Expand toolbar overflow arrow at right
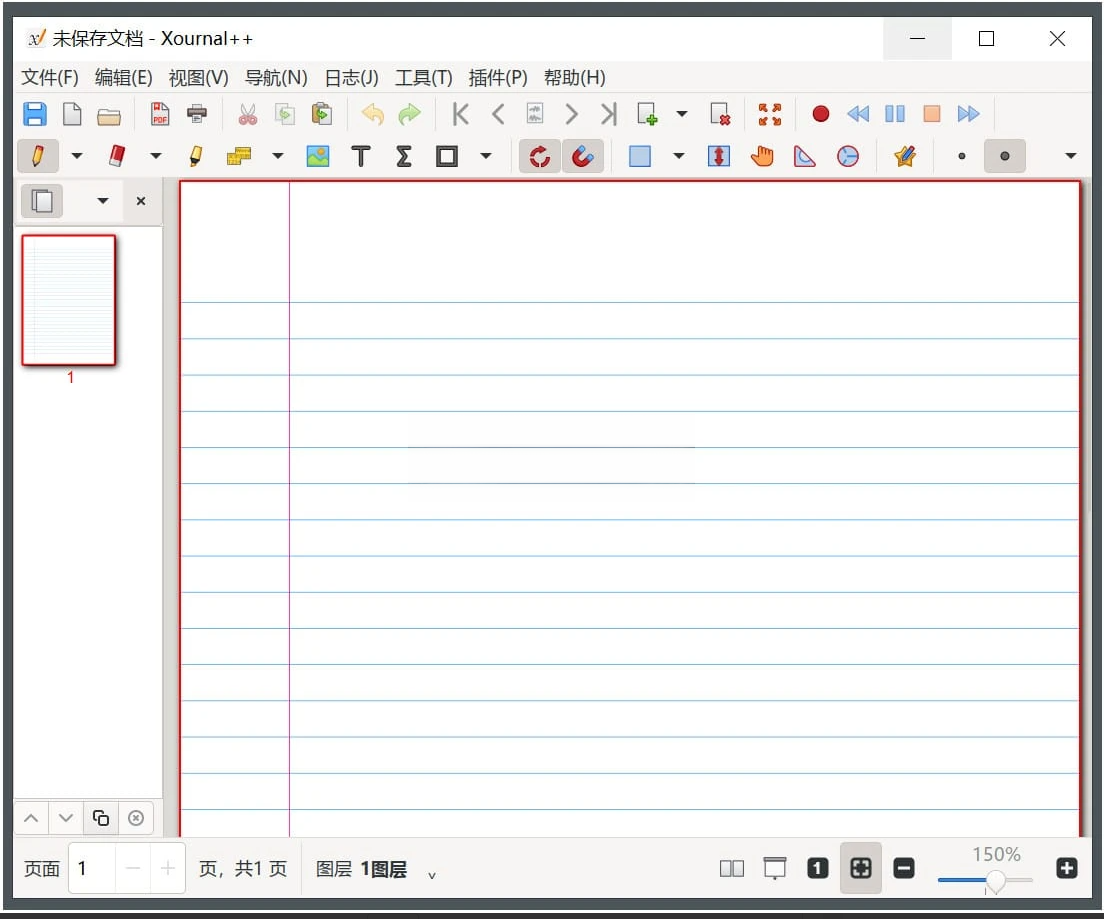Viewport: 1104px width, 919px height. [x=1071, y=156]
